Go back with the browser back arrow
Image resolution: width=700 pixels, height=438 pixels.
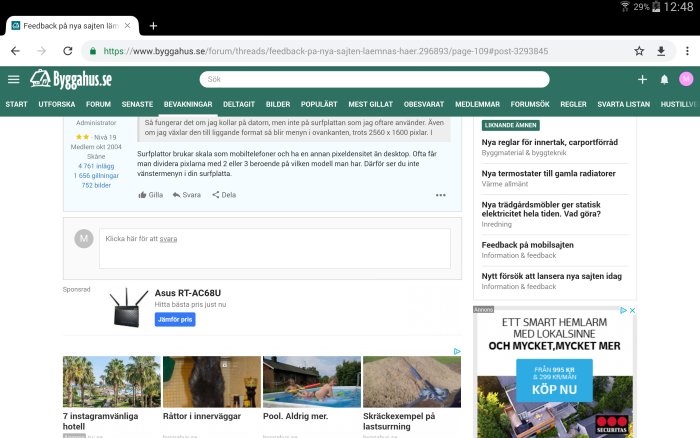click(15, 51)
